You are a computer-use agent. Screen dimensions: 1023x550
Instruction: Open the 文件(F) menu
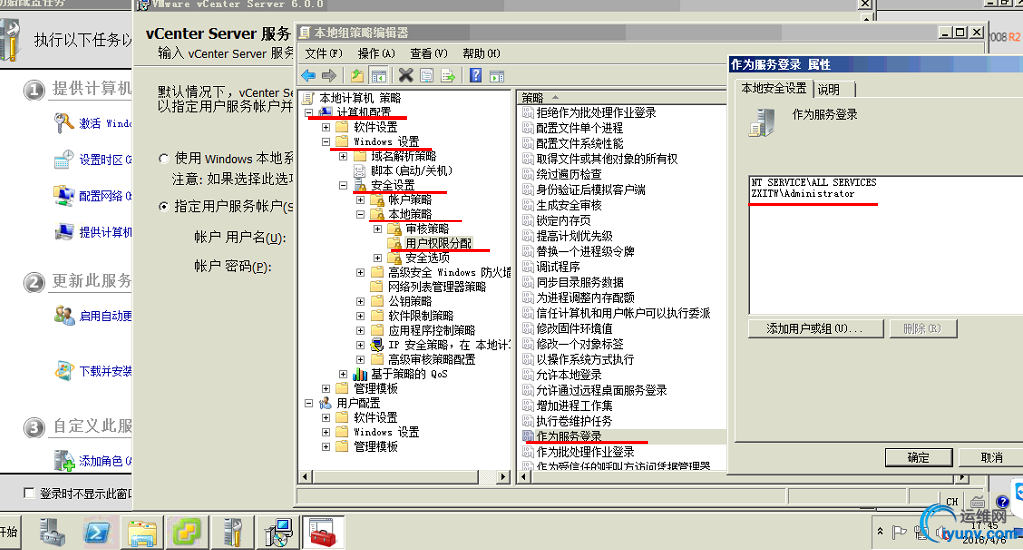324,53
